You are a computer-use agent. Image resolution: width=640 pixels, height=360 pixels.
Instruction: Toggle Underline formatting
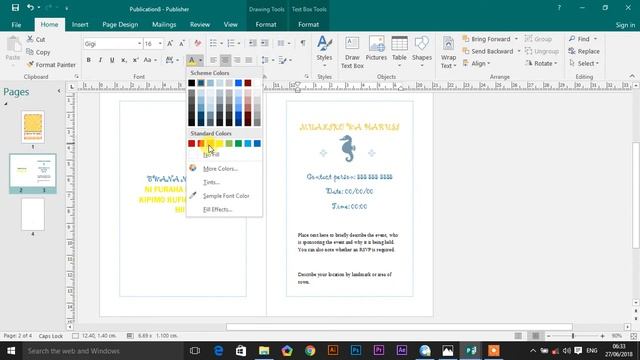tap(112, 60)
